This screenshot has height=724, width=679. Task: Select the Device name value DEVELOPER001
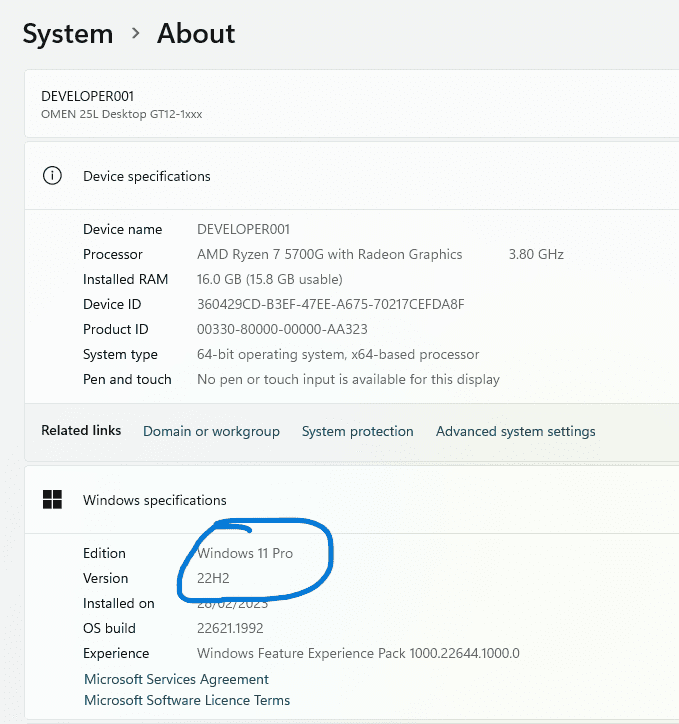click(x=243, y=229)
